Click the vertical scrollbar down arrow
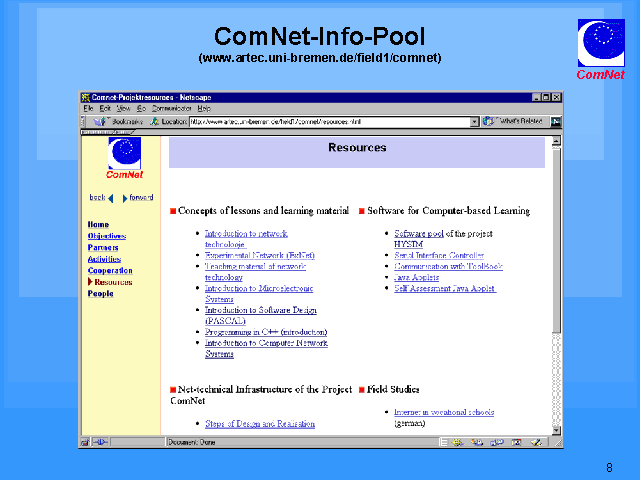Image resolution: width=640 pixels, height=480 pixels. (x=556, y=429)
